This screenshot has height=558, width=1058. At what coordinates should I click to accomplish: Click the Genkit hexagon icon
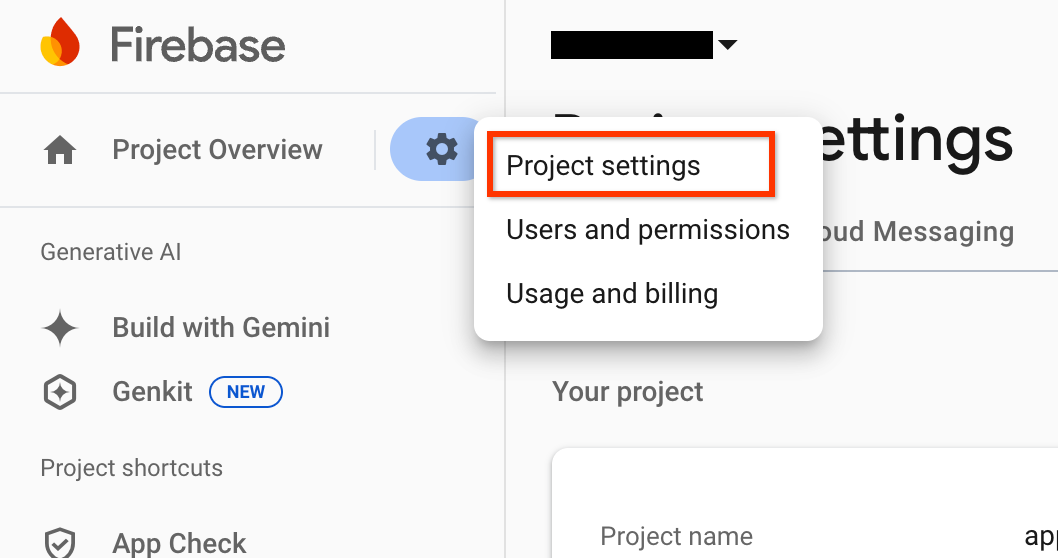pos(60,392)
